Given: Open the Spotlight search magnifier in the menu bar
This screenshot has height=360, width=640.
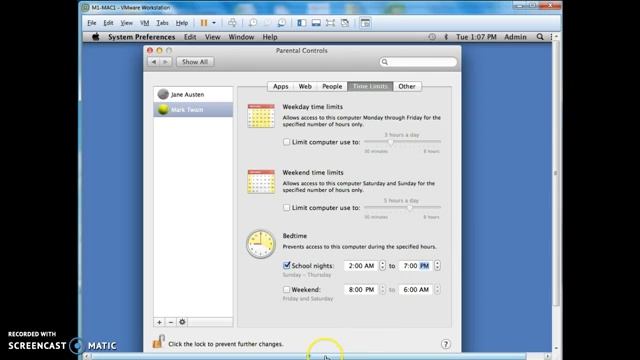Looking at the screenshot, I should [540, 37].
